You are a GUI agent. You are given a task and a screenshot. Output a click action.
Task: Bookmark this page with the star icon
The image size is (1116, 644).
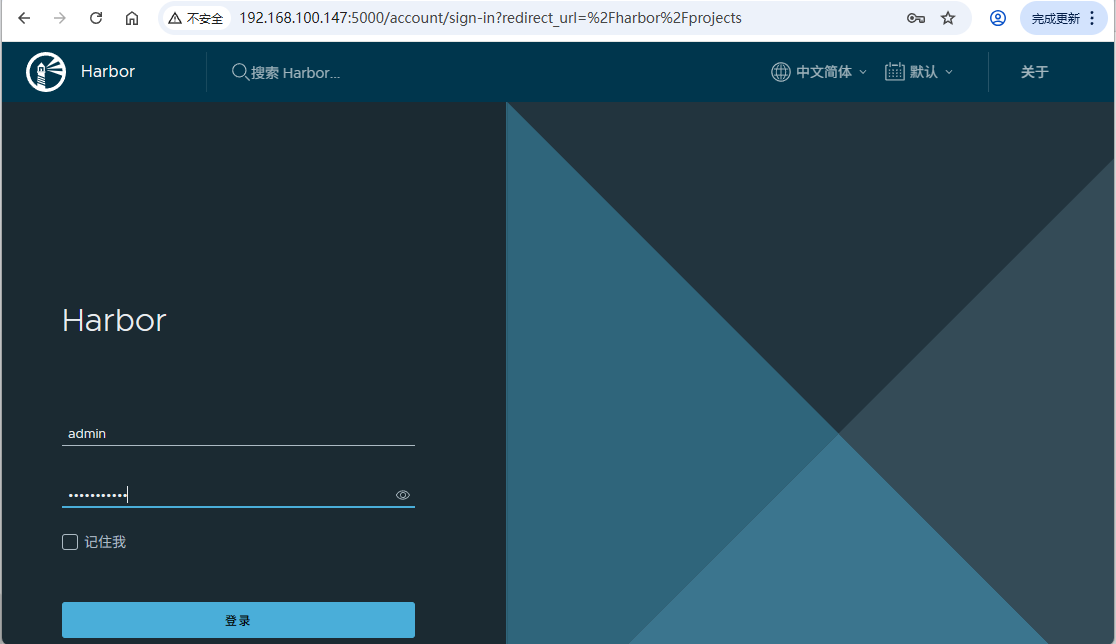click(x=948, y=18)
